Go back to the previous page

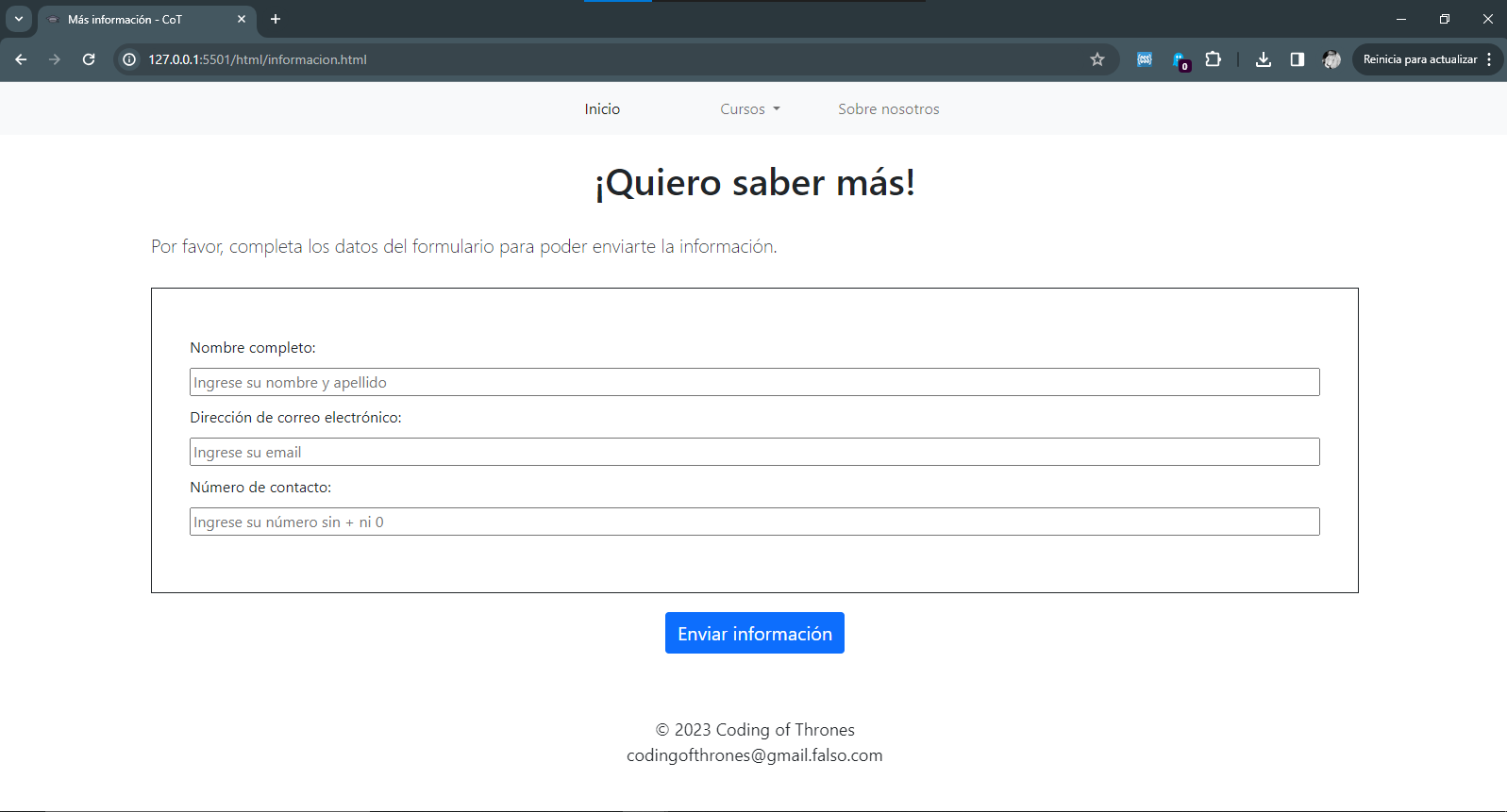(x=21, y=59)
